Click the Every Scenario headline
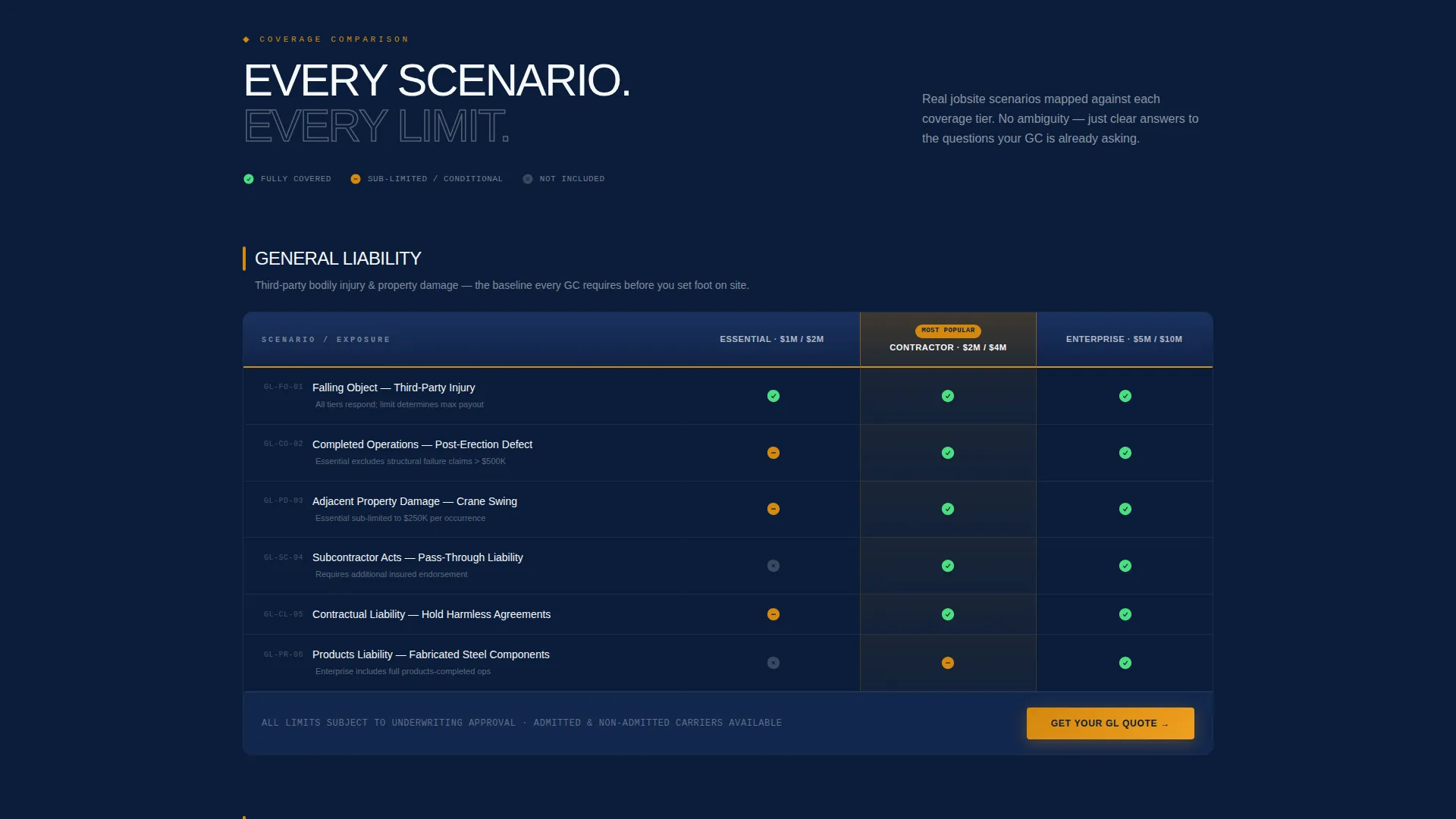The image size is (1456, 819). tap(437, 80)
